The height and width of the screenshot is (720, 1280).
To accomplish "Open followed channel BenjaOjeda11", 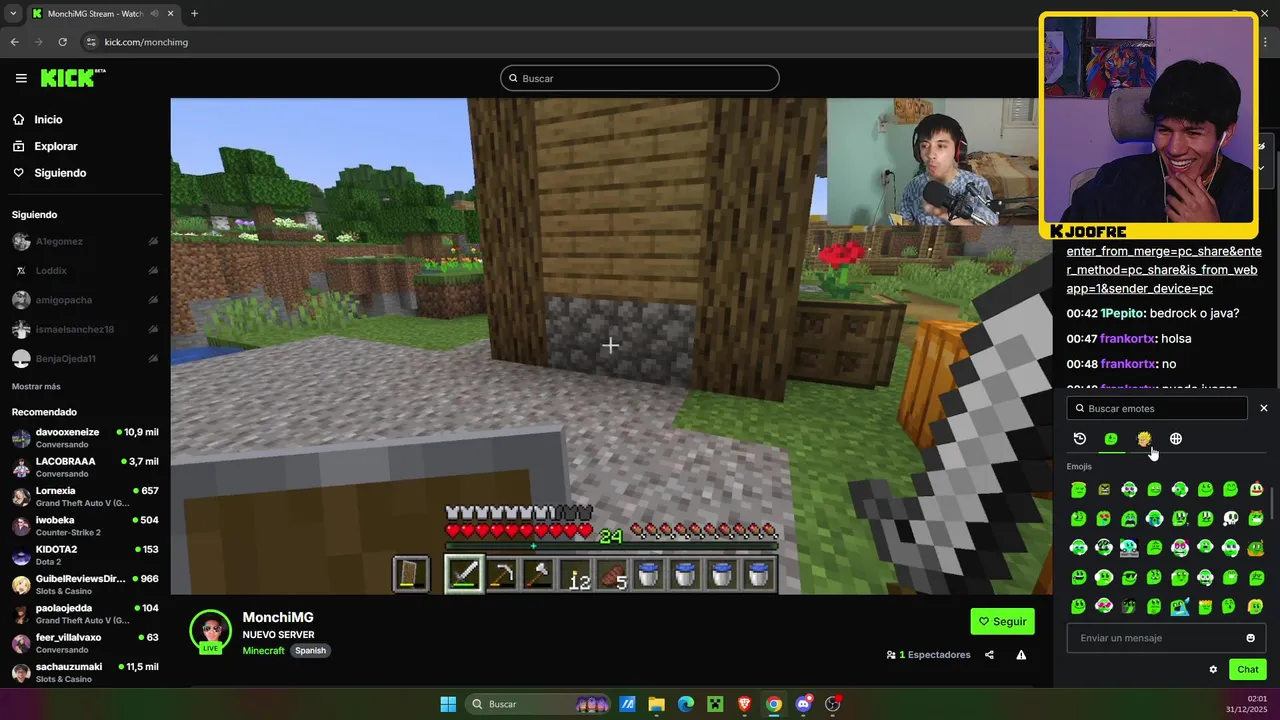I will [x=85, y=358].
